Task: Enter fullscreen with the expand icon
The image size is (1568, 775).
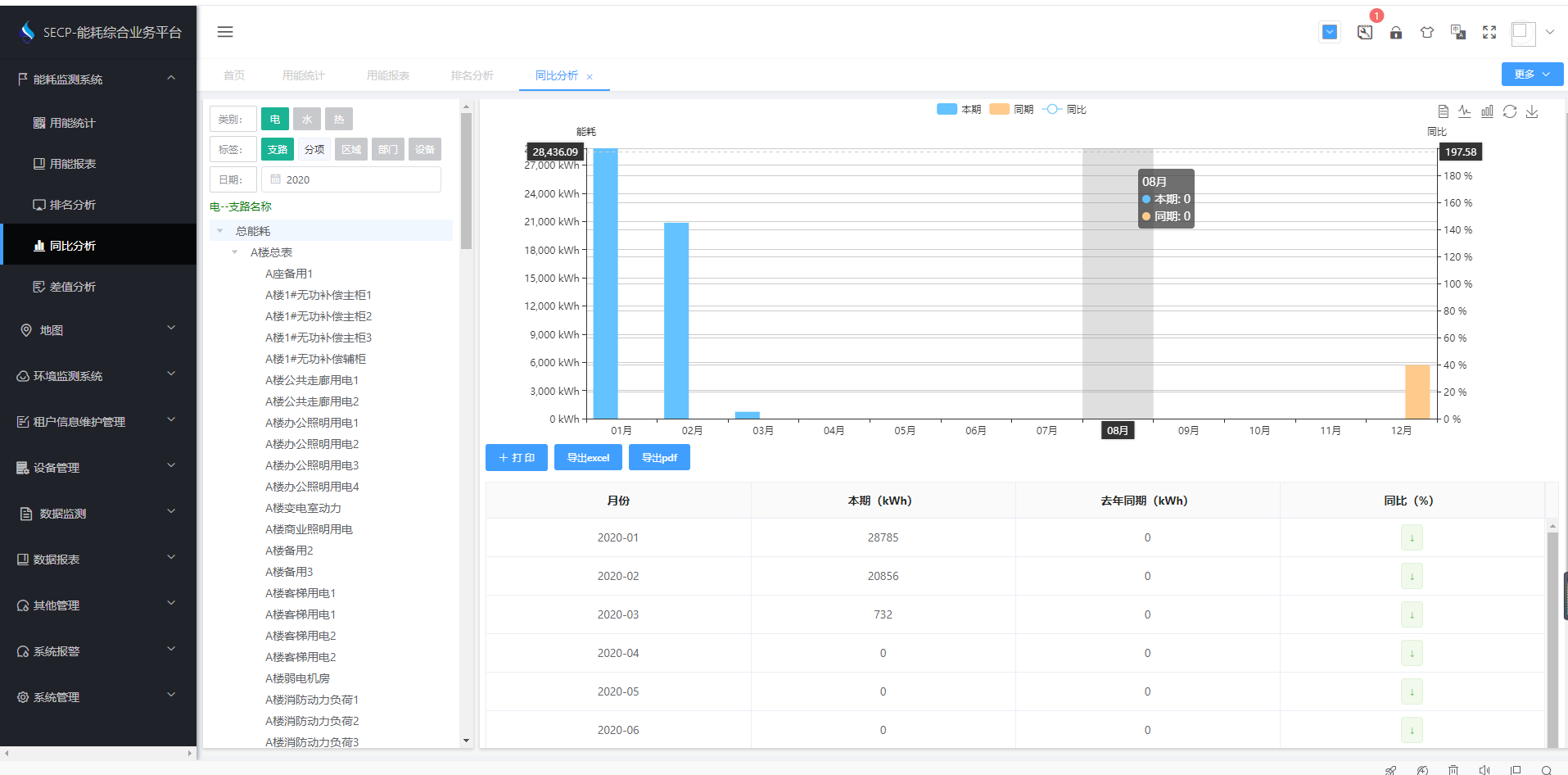Action: (1489, 32)
